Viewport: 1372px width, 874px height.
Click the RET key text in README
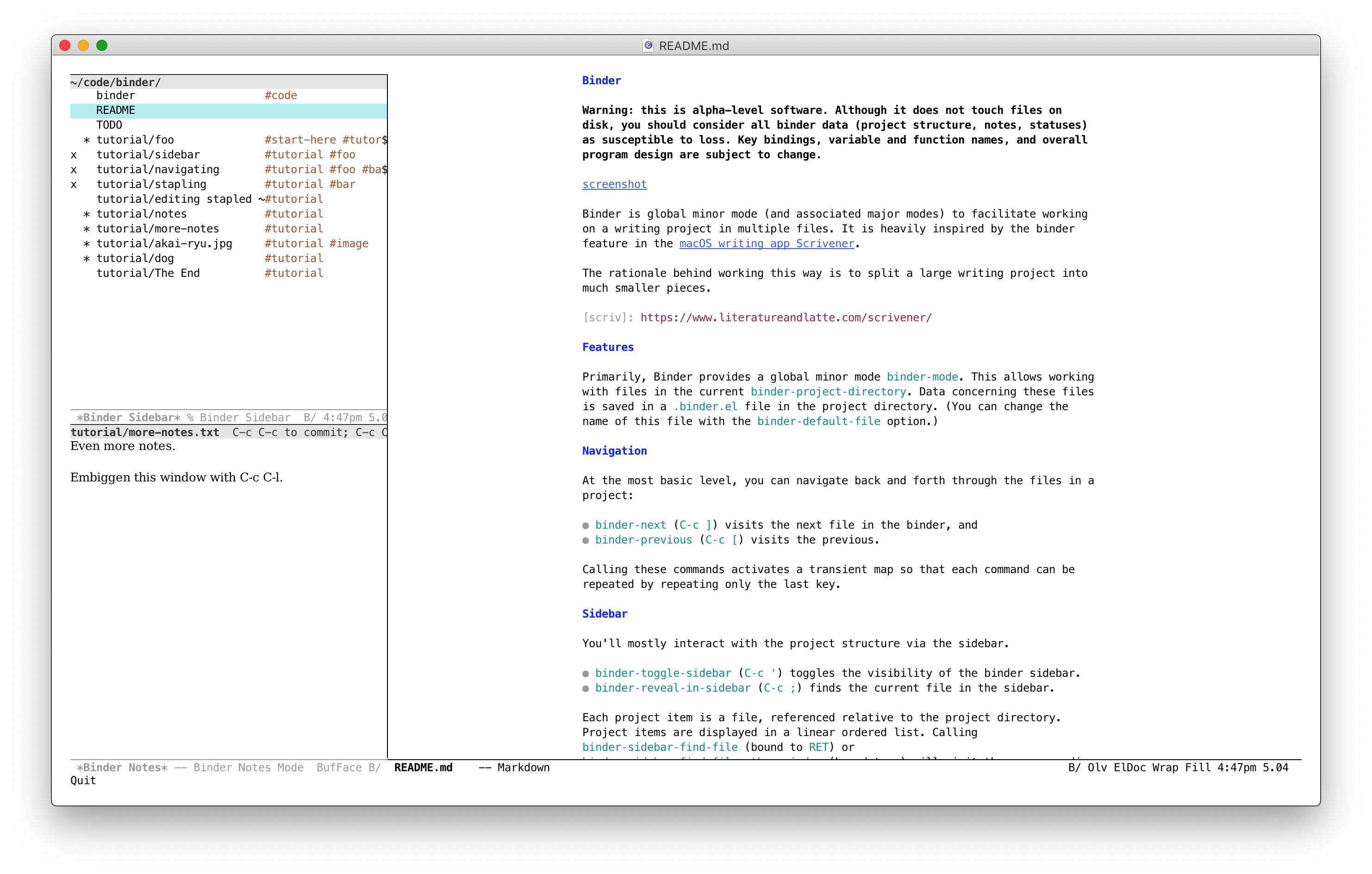(818, 747)
